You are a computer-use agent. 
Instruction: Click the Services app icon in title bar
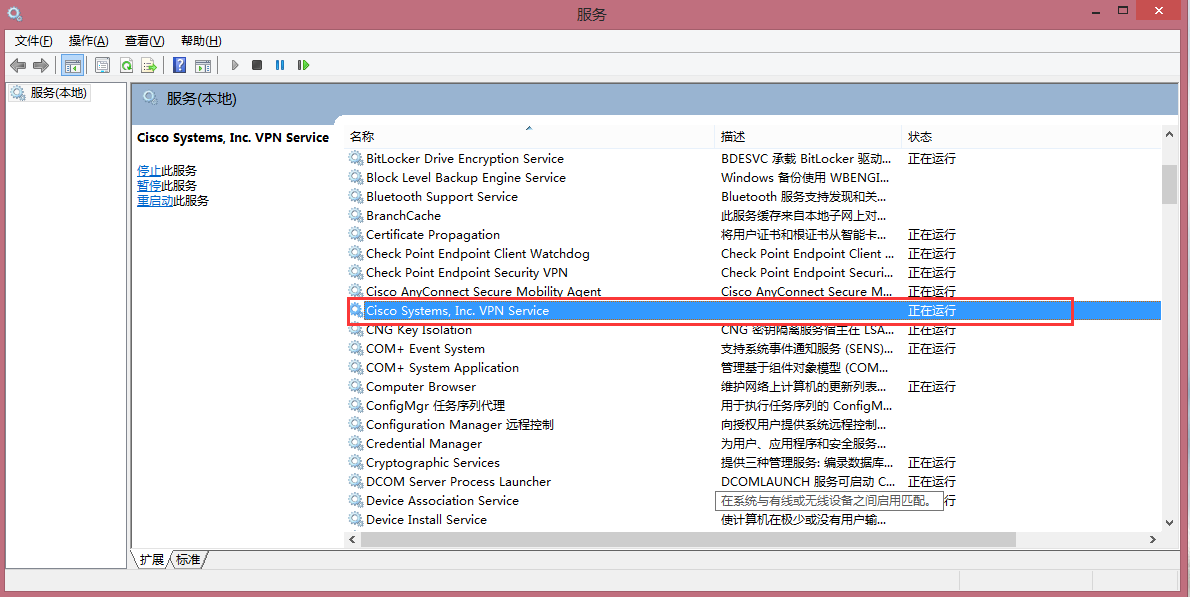pos(15,14)
